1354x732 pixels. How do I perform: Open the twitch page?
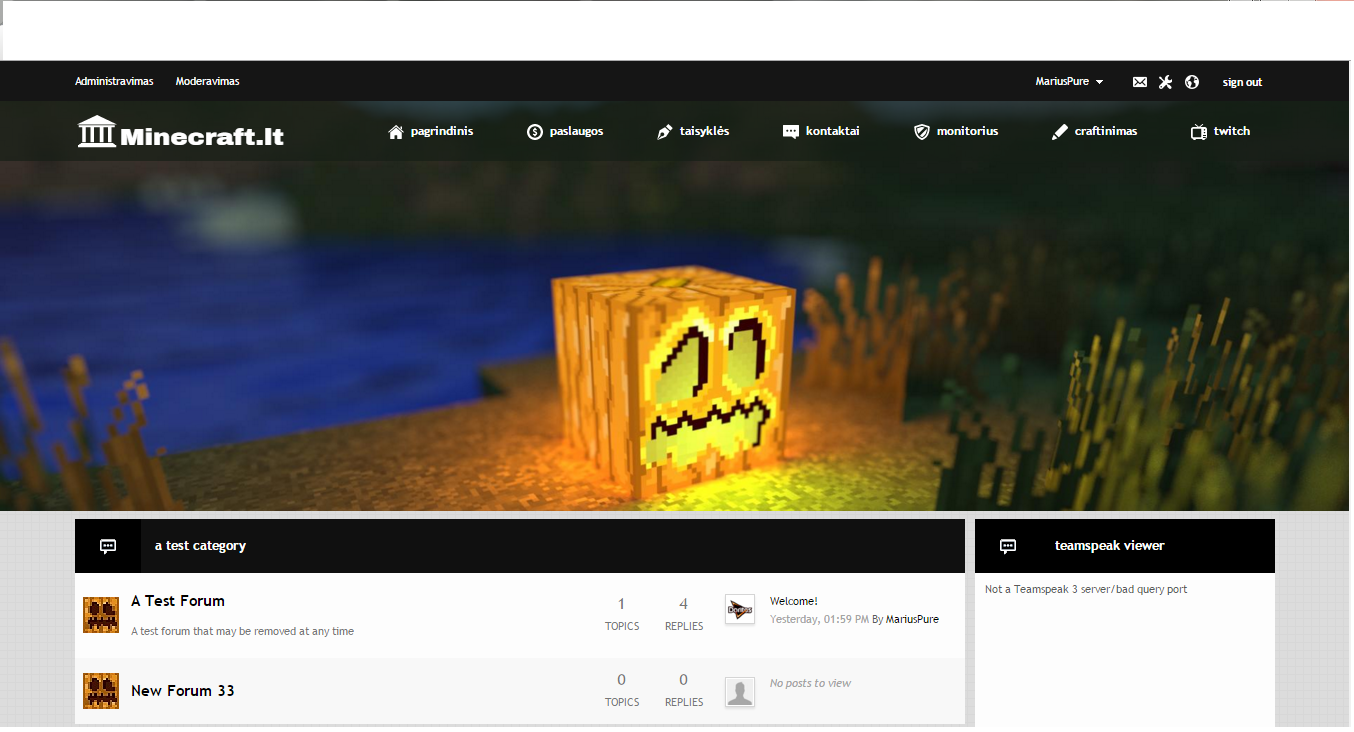(1231, 131)
